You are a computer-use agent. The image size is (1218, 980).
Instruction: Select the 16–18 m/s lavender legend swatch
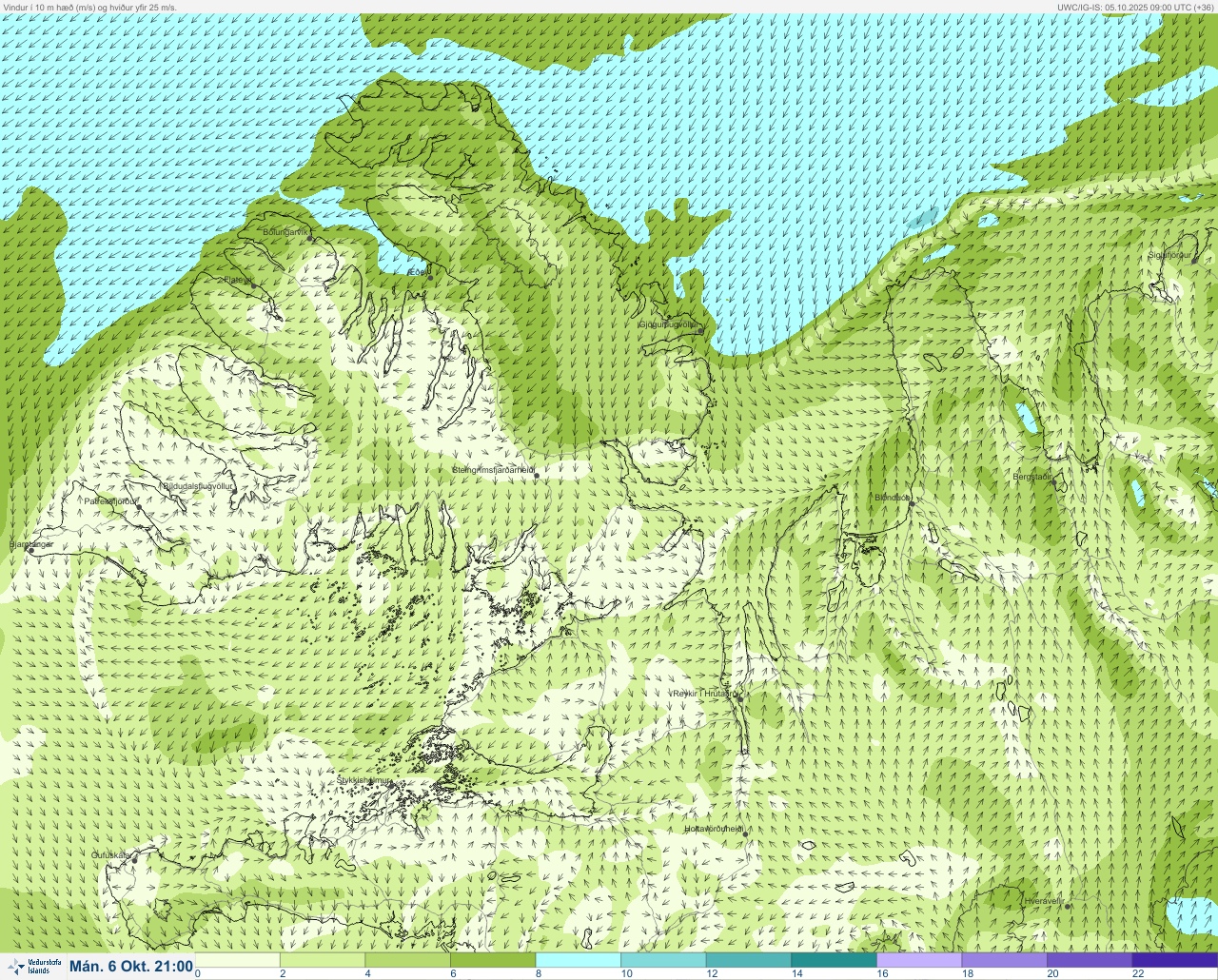(919, 960)
